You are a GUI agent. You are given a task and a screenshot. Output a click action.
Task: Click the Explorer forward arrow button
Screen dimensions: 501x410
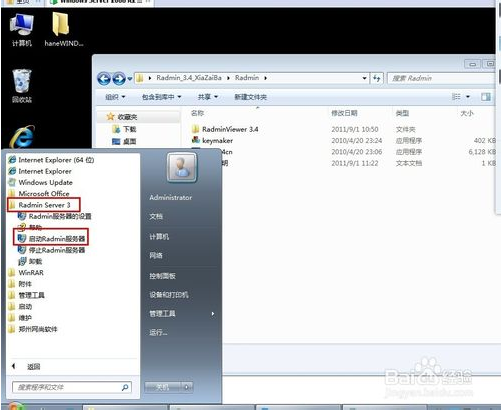point(119,79)
